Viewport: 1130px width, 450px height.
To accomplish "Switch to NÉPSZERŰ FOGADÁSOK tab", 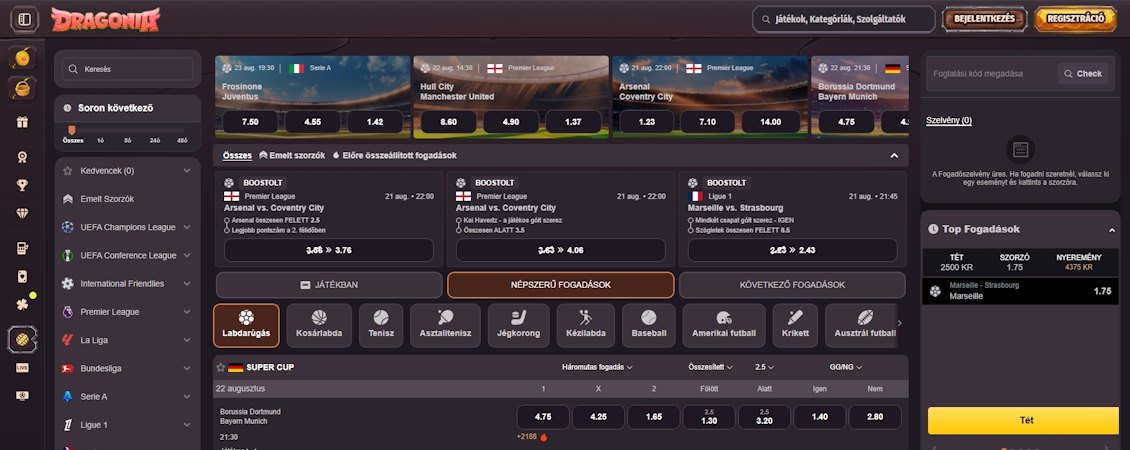I will 561,285.
